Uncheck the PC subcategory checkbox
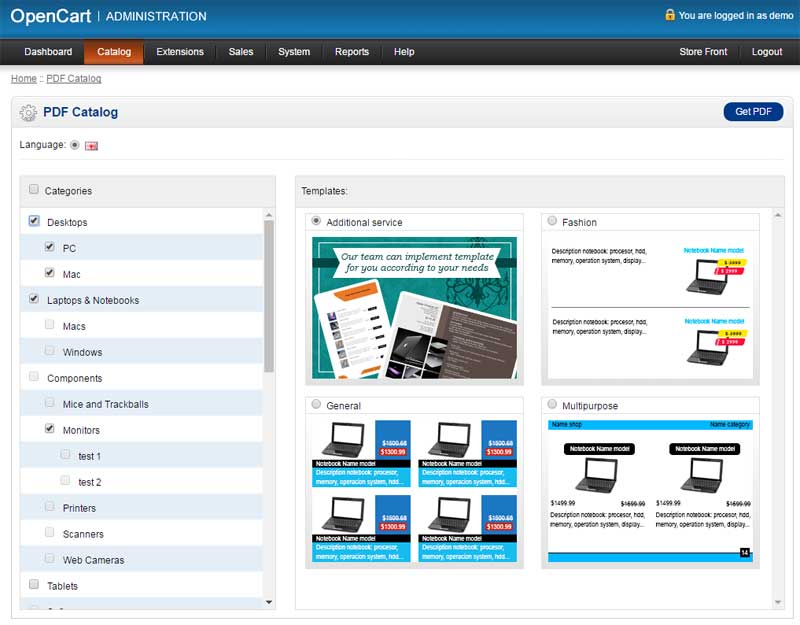Screen dimensions: 800x625 (x=49, y=247)
